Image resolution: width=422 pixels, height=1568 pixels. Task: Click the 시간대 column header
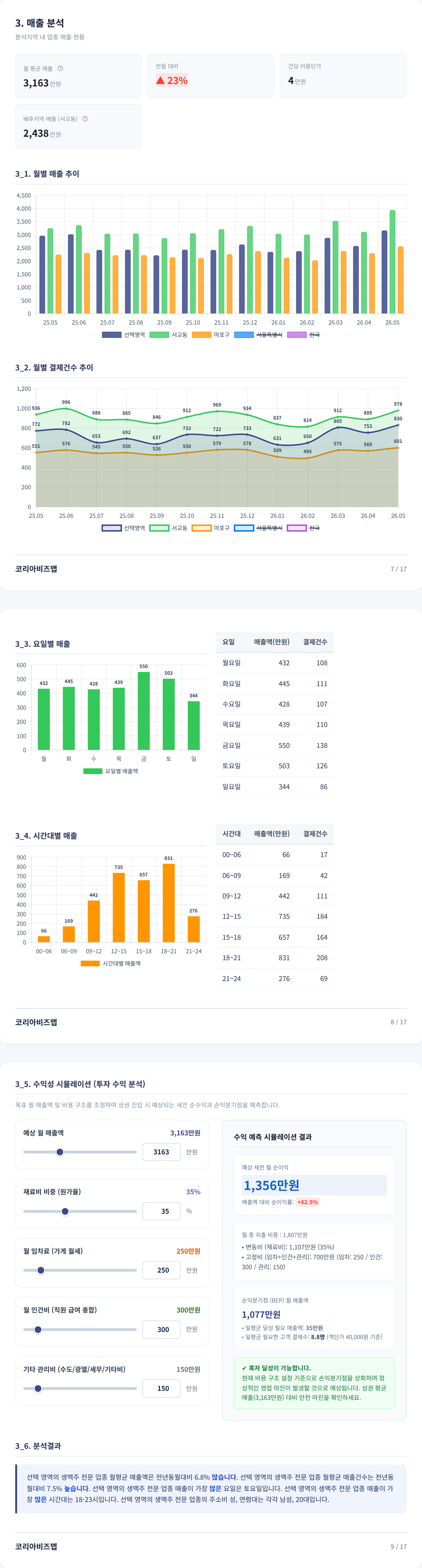click(231, 833)
